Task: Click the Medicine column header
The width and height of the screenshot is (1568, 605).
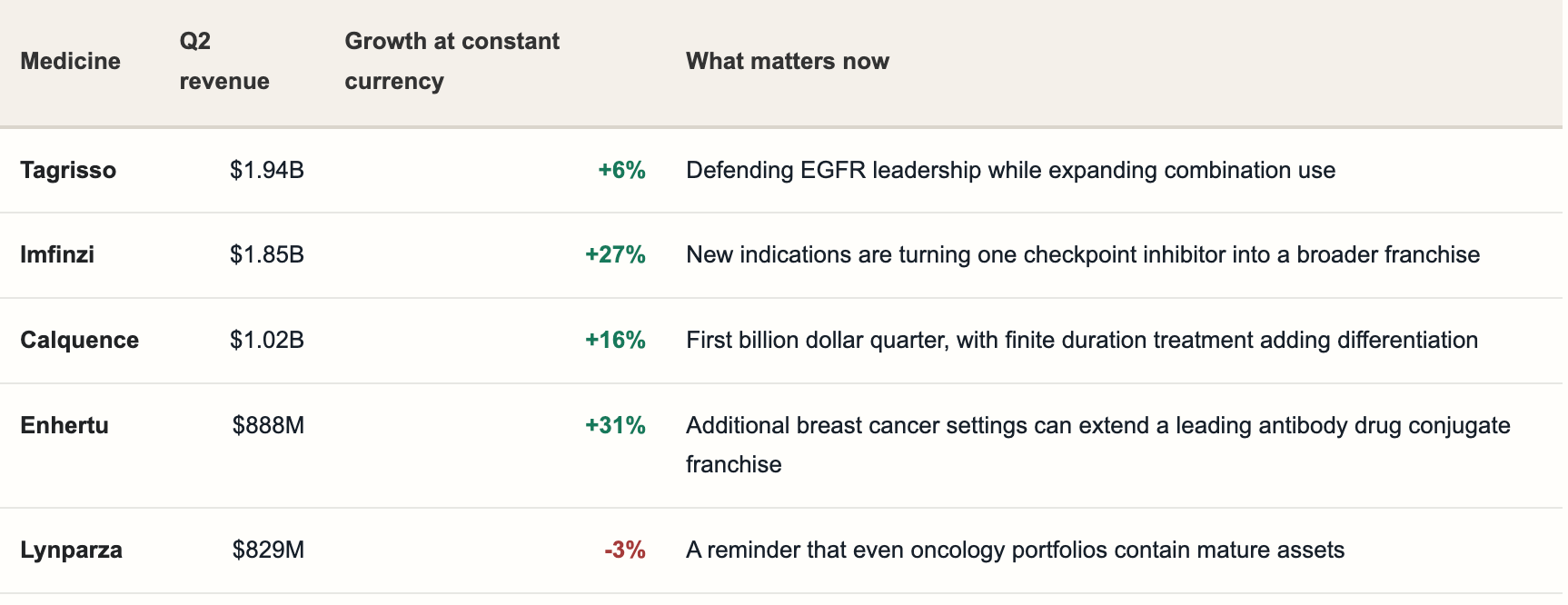Action: tap(70, 61)
